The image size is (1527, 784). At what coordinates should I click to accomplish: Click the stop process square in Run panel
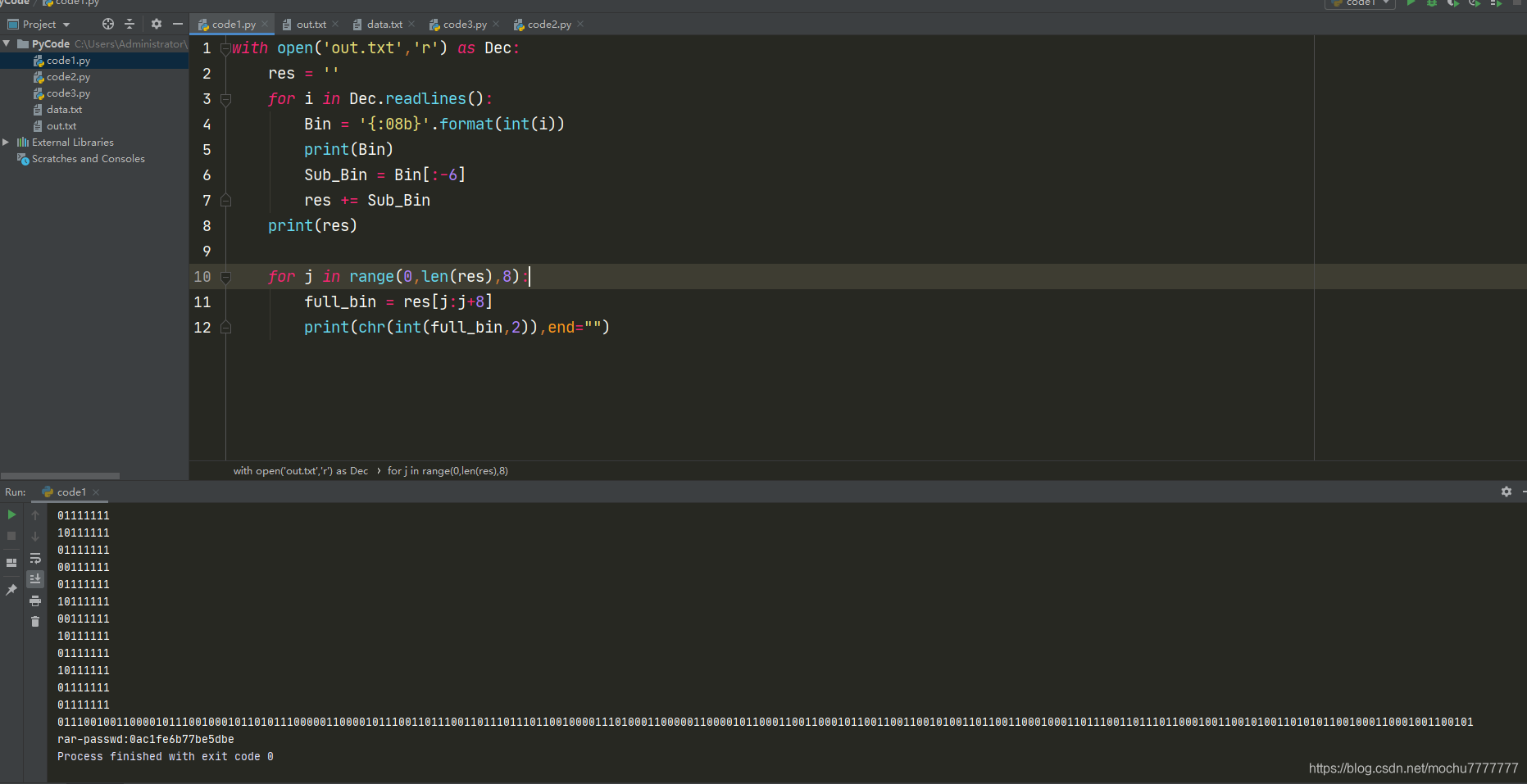click(x=11, y=536)
